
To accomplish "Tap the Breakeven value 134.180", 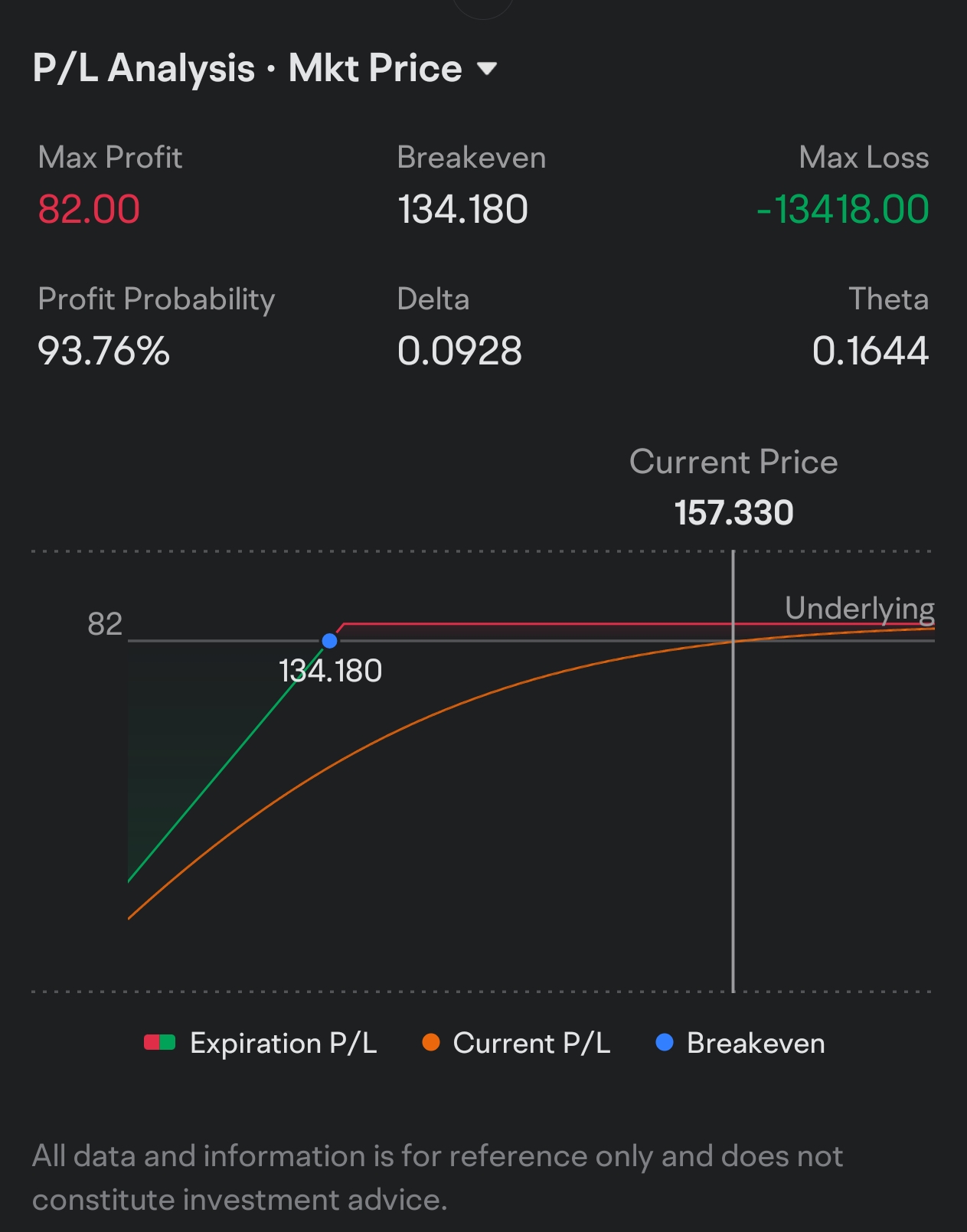I will [x=462, y=209].
